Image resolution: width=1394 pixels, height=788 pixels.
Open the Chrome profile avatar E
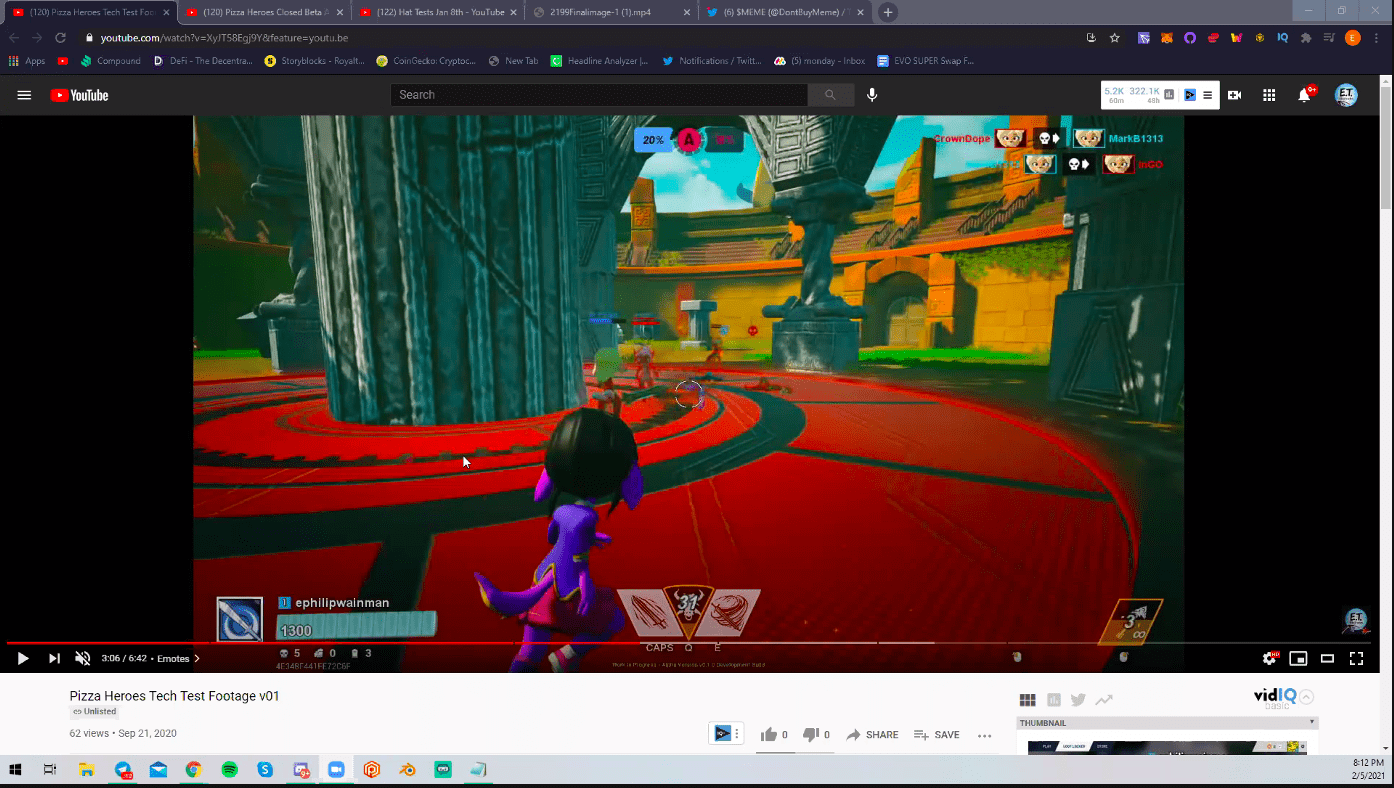point(1352,38)
